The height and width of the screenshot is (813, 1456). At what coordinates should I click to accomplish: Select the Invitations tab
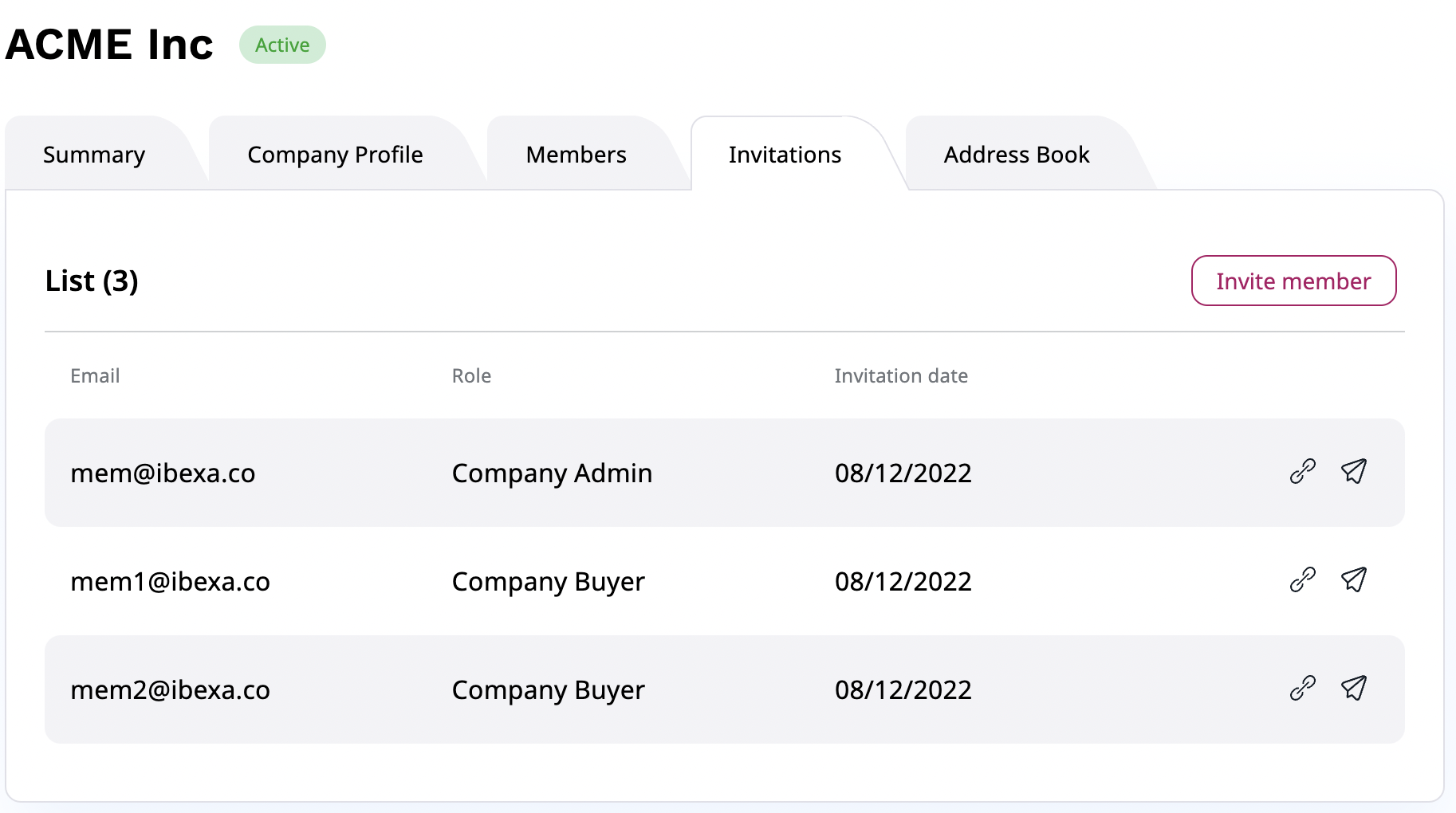[785, 154]
